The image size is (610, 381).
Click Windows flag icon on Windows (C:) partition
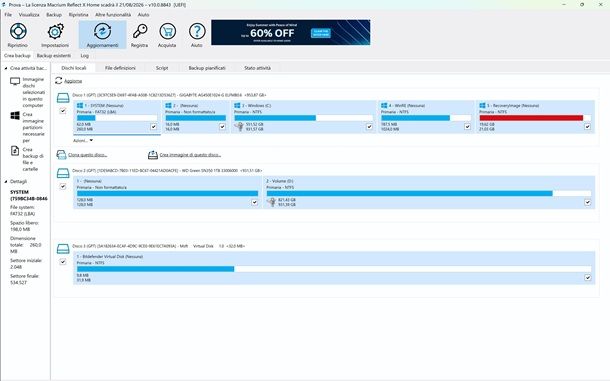point(237,105)
